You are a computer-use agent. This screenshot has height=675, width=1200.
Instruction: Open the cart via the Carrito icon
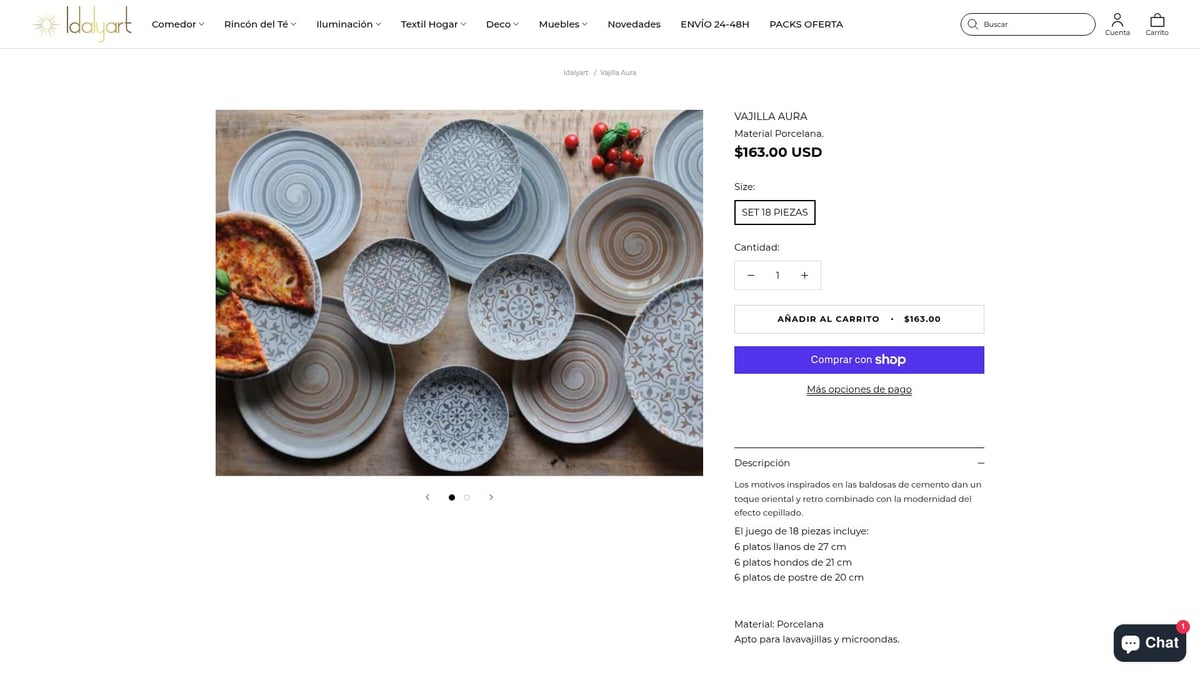(1157, 22)
